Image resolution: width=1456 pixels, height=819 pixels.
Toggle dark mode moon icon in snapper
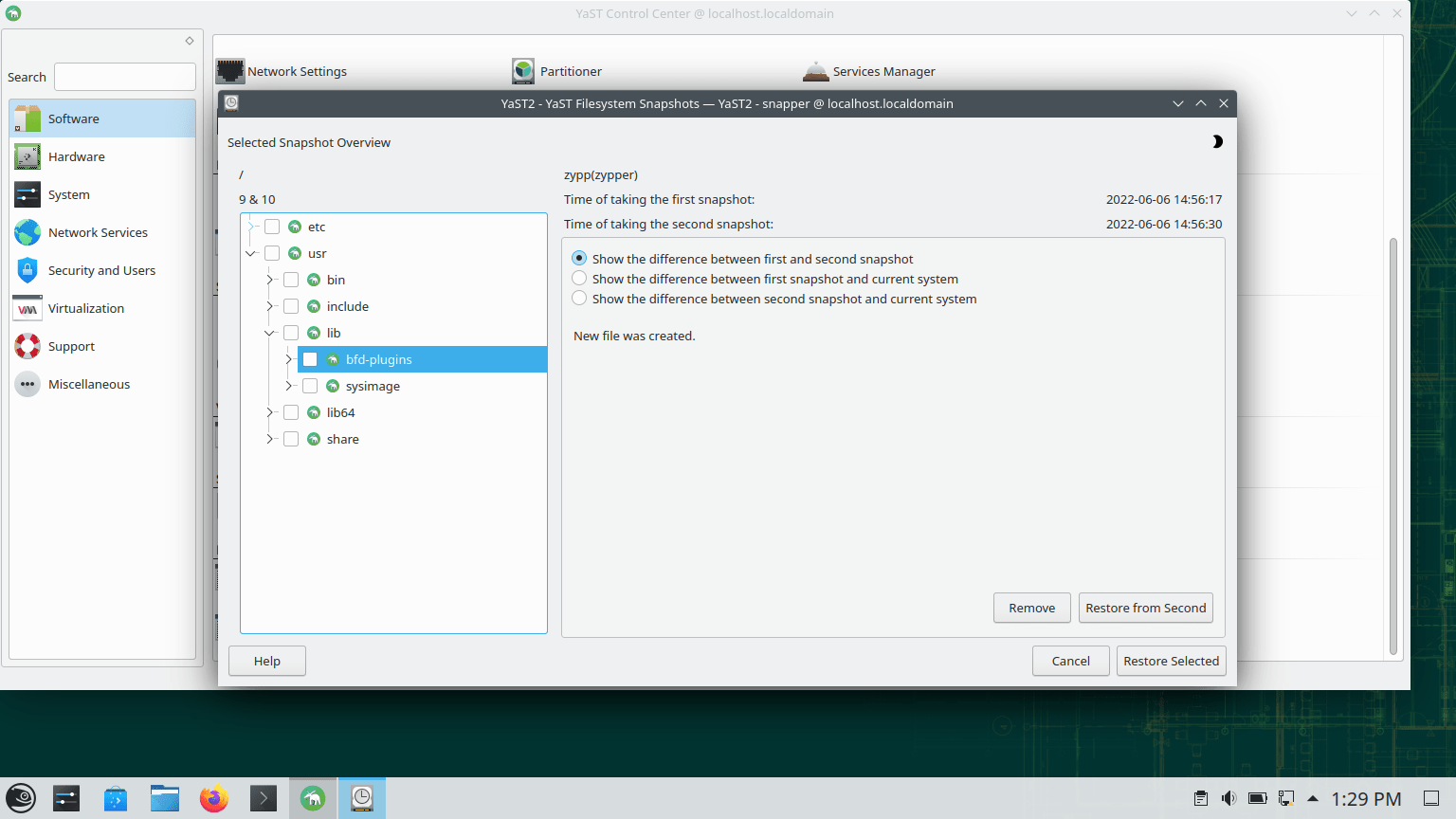tap(1217, 141)
